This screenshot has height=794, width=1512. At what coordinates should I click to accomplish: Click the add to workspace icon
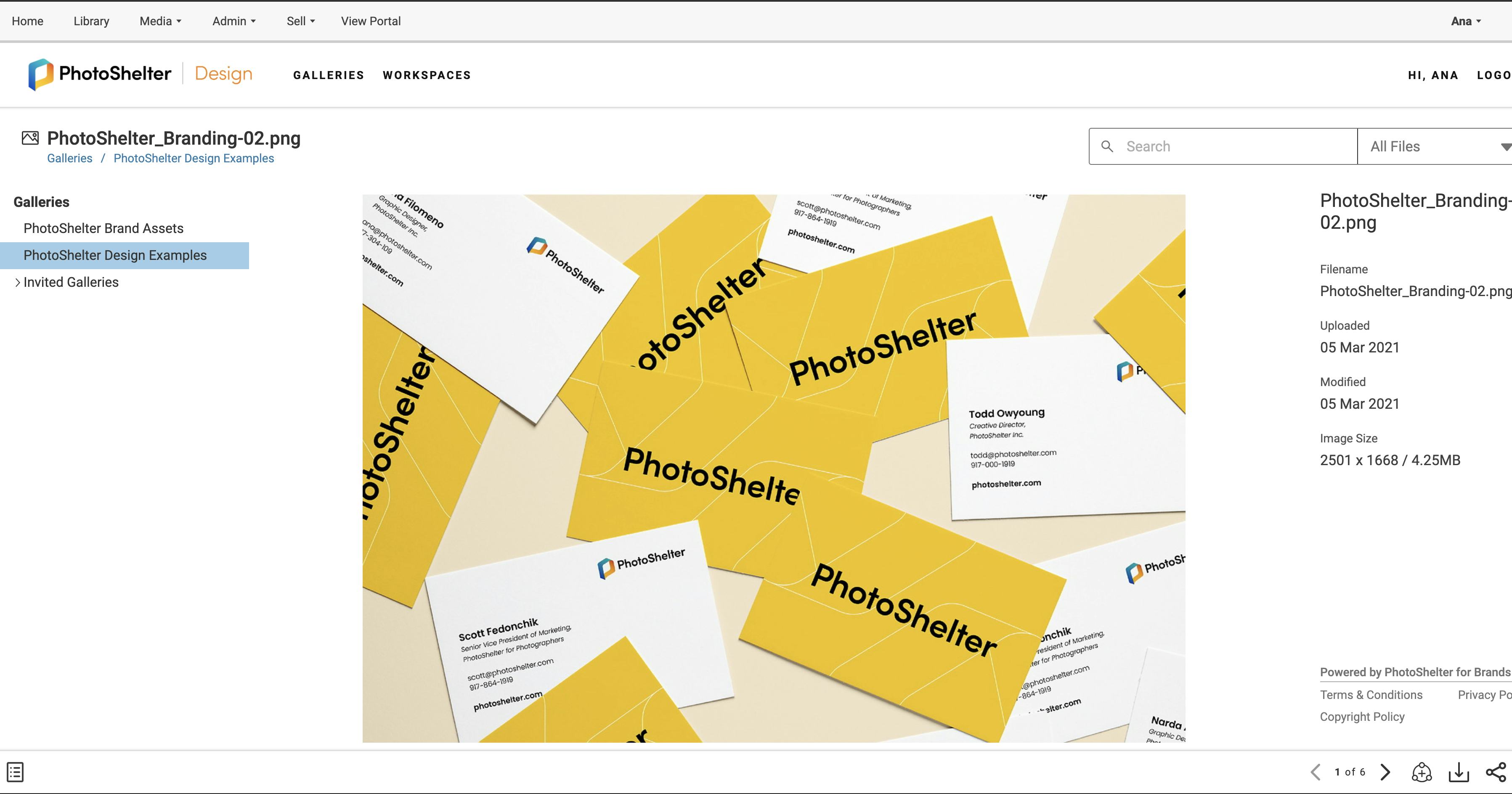(x=1422, y=772)
